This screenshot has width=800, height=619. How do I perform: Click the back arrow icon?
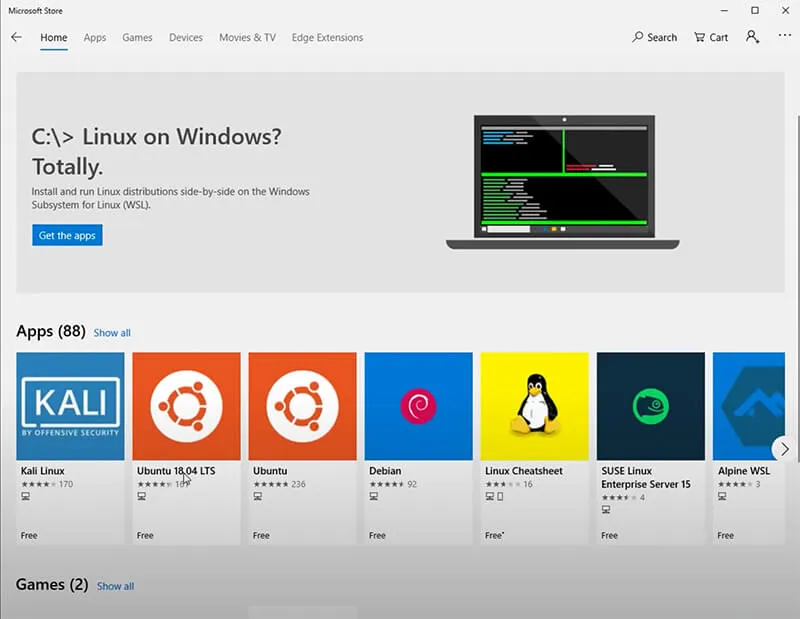click(x=16, y=37)
